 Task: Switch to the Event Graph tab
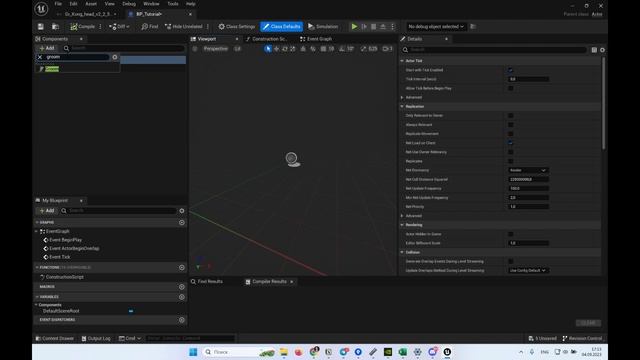316,39
